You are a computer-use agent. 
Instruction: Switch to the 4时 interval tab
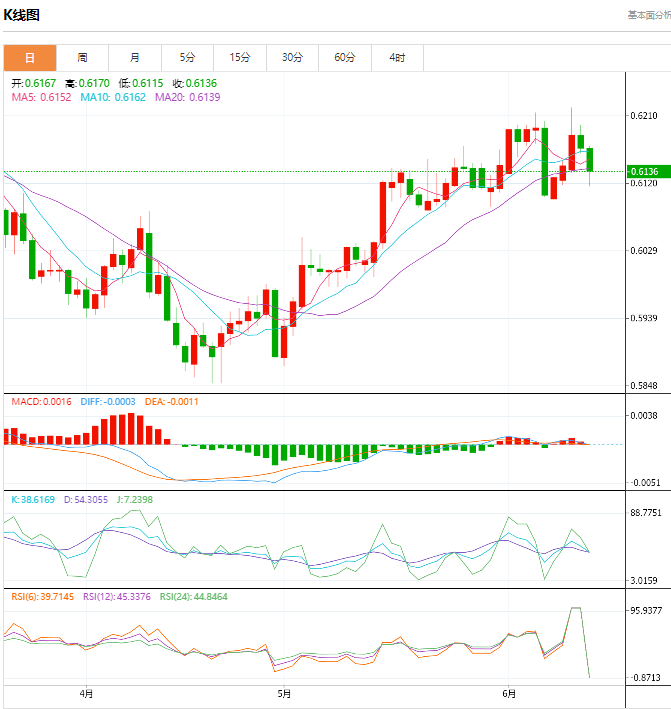point(397,58)
